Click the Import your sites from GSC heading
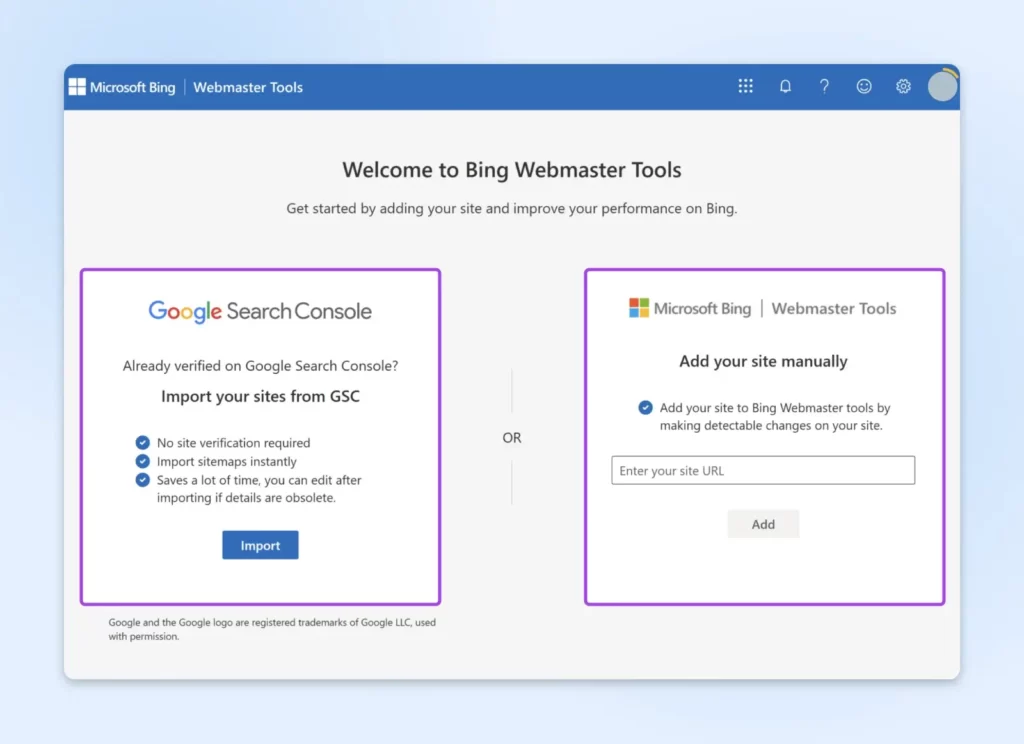Viewport: 1024px width, 744px height. click(260, 396)
